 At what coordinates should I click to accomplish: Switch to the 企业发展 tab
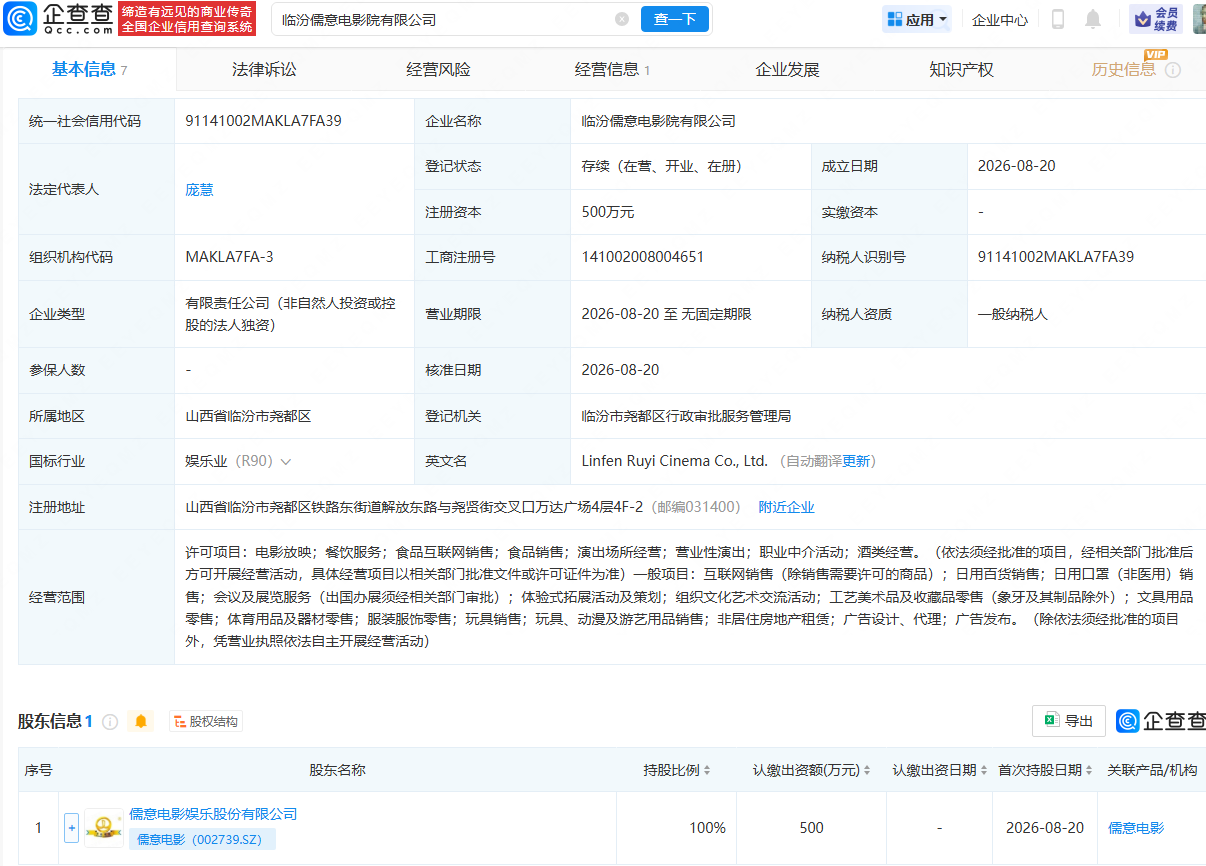[x=787, y=69]
